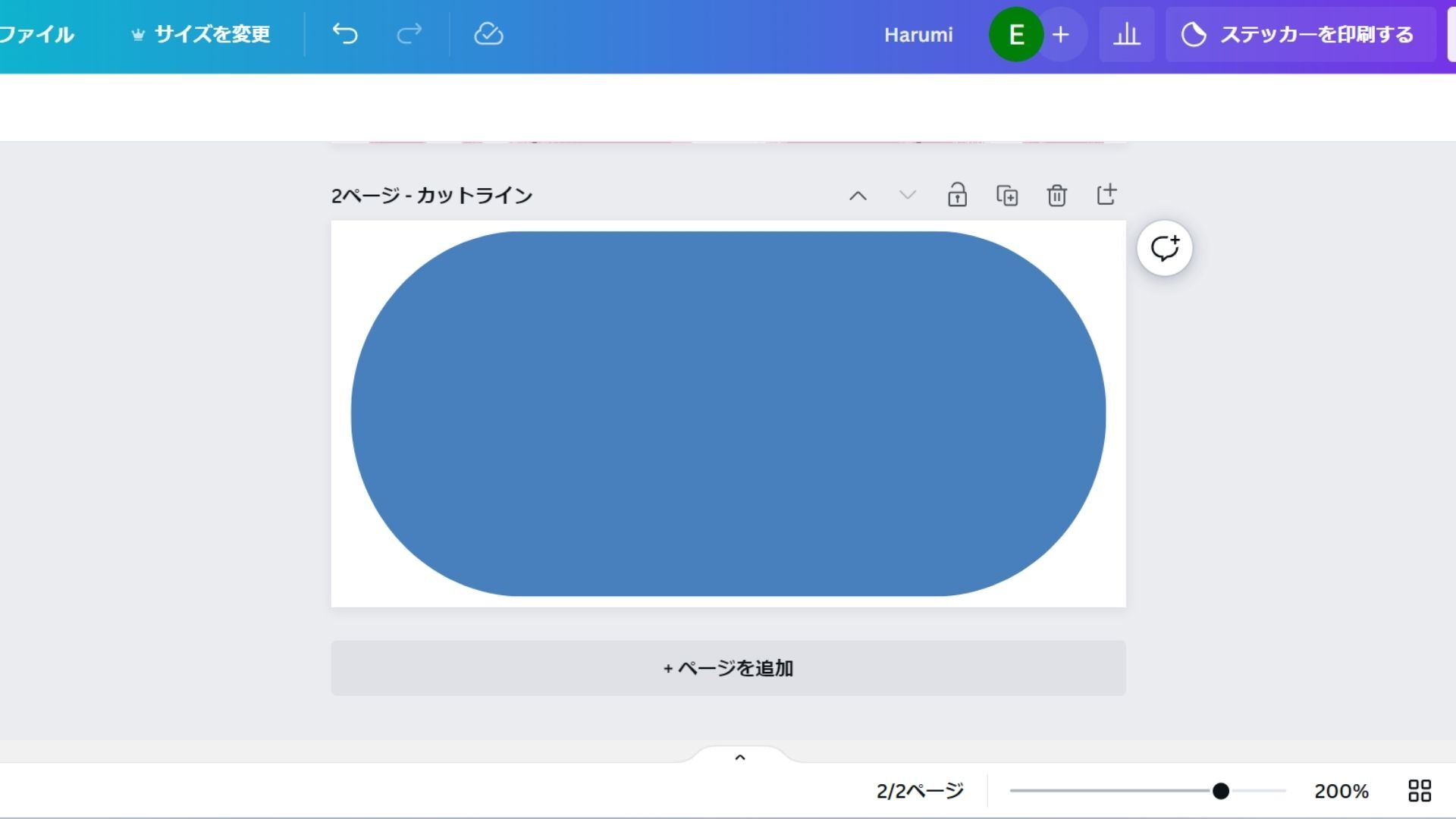Adjust the zoom slider handle
The height and width of the screenshot is (819, 1456).
pyautogui.click(x=1221, y=791)
